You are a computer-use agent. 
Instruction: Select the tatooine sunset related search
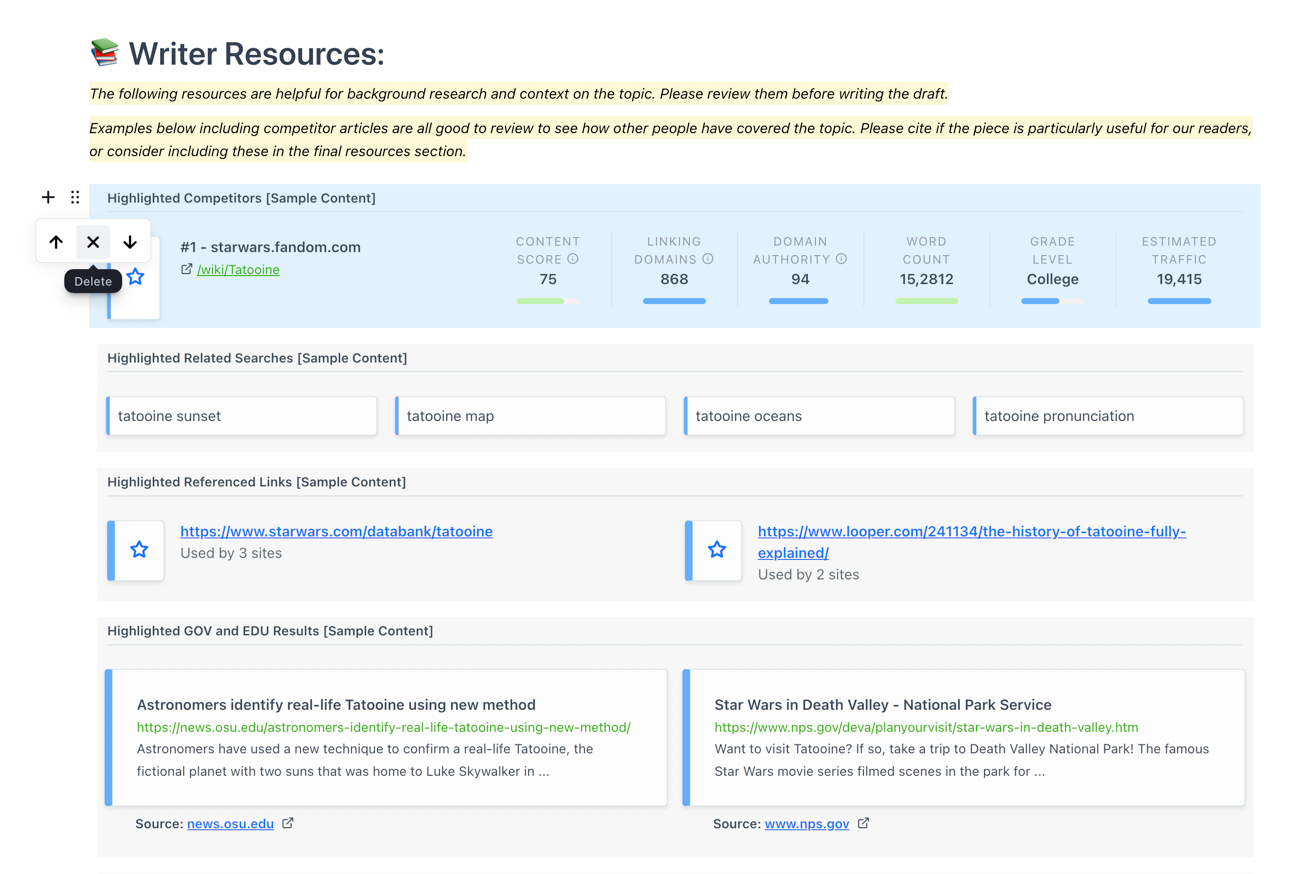coord(242,416)
